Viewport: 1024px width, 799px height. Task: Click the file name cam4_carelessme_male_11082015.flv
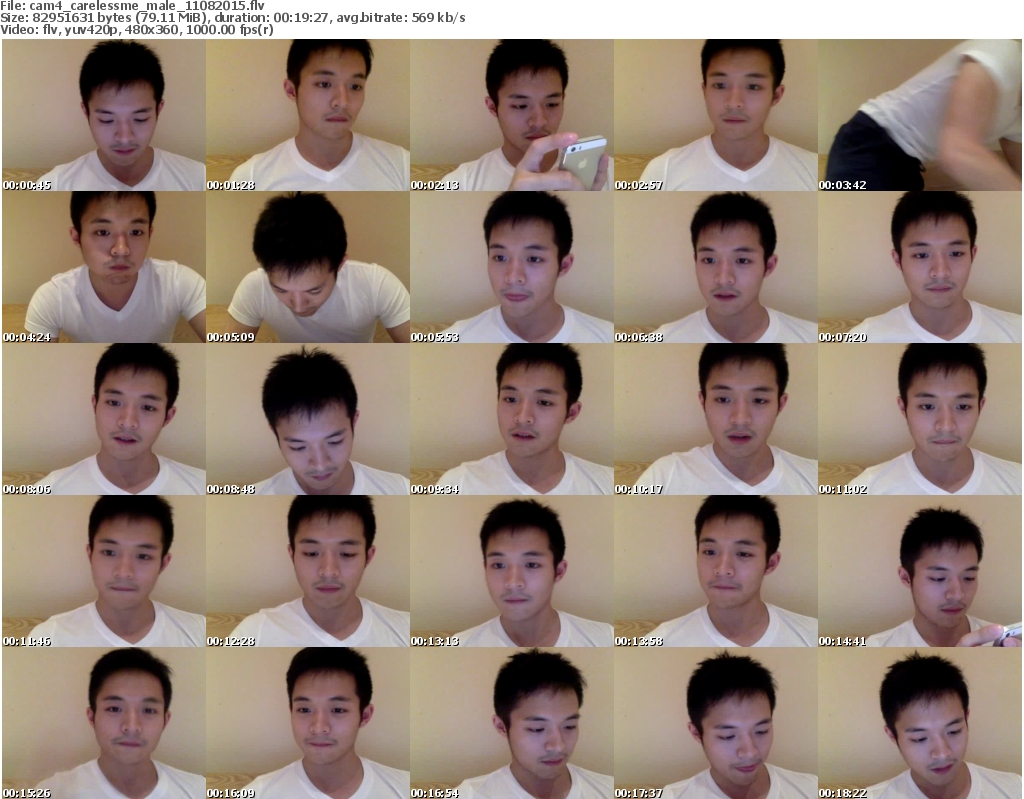click(147, 6)
